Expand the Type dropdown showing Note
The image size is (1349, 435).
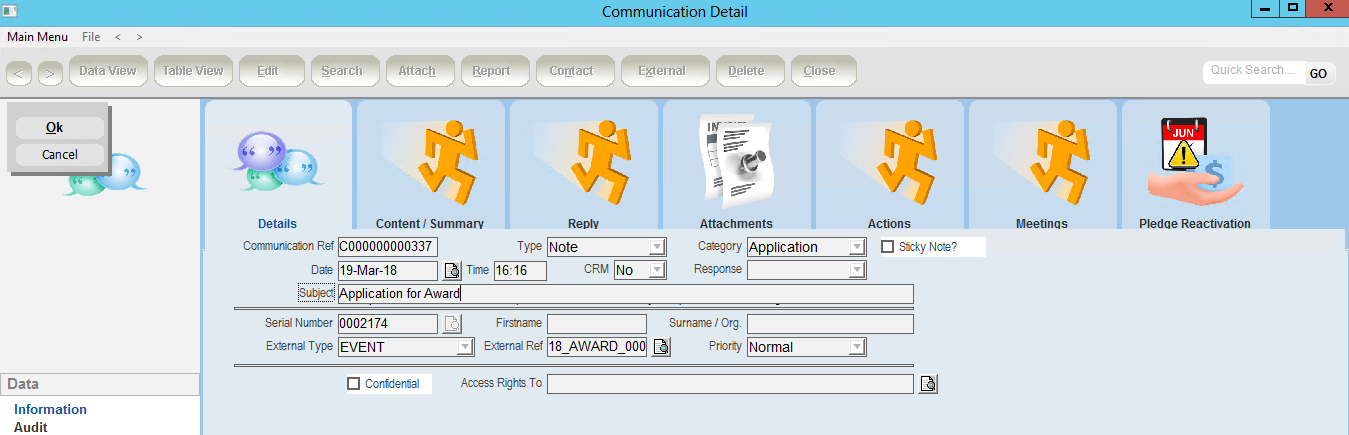pyautogui.click(x=657, y=247)
